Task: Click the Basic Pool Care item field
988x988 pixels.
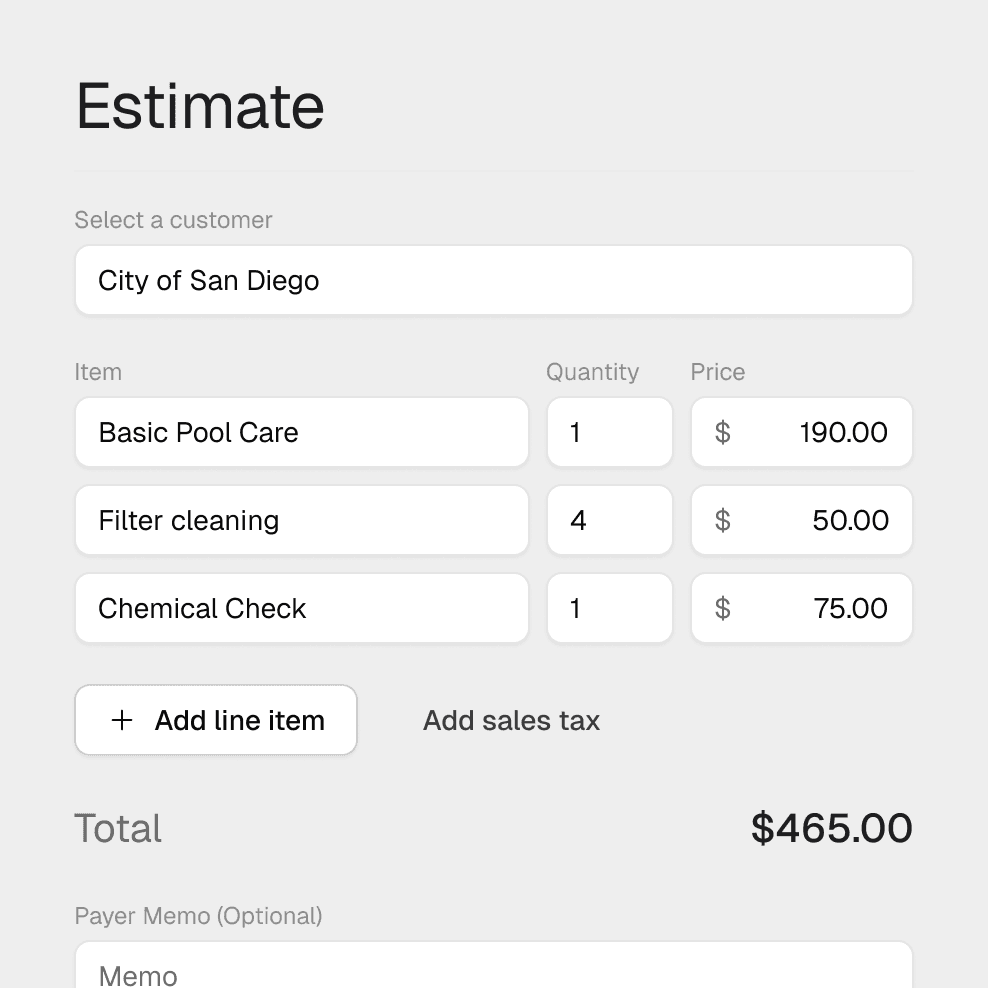Action: tap(301, 432)
